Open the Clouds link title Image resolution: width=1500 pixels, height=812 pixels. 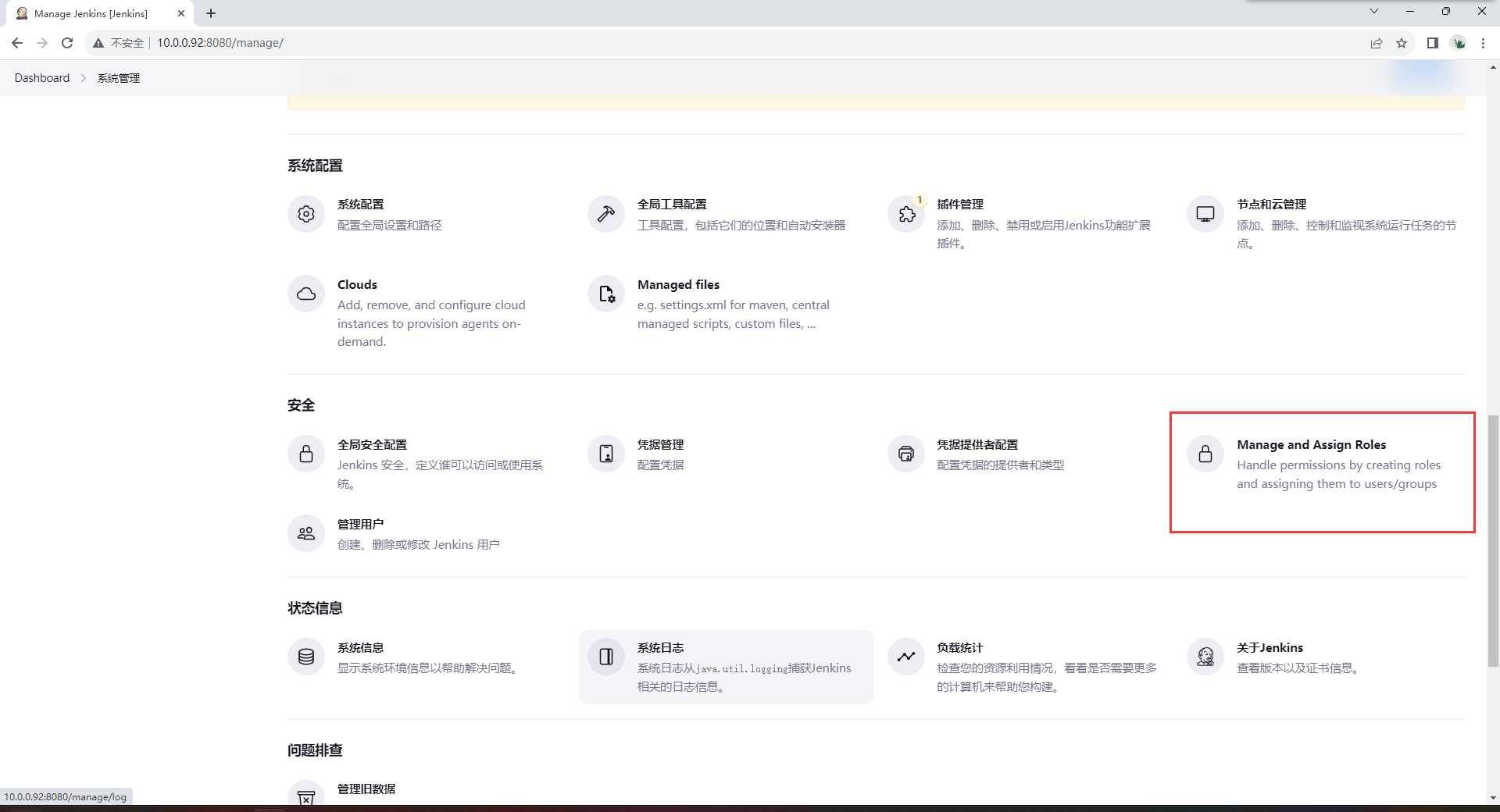357,284
